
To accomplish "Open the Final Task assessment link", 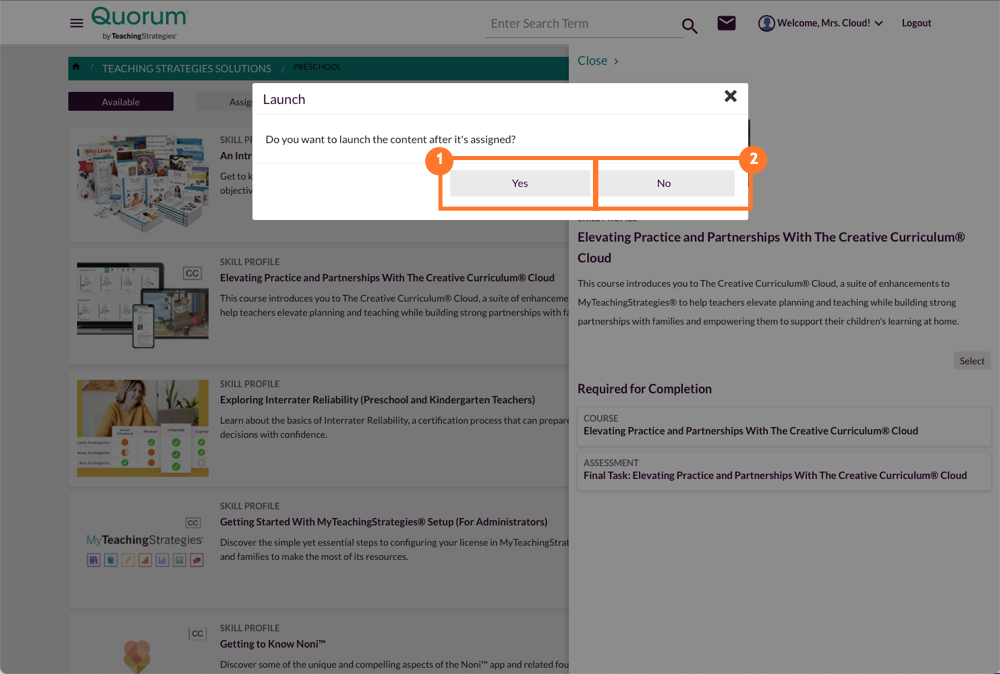I will 784,473.
